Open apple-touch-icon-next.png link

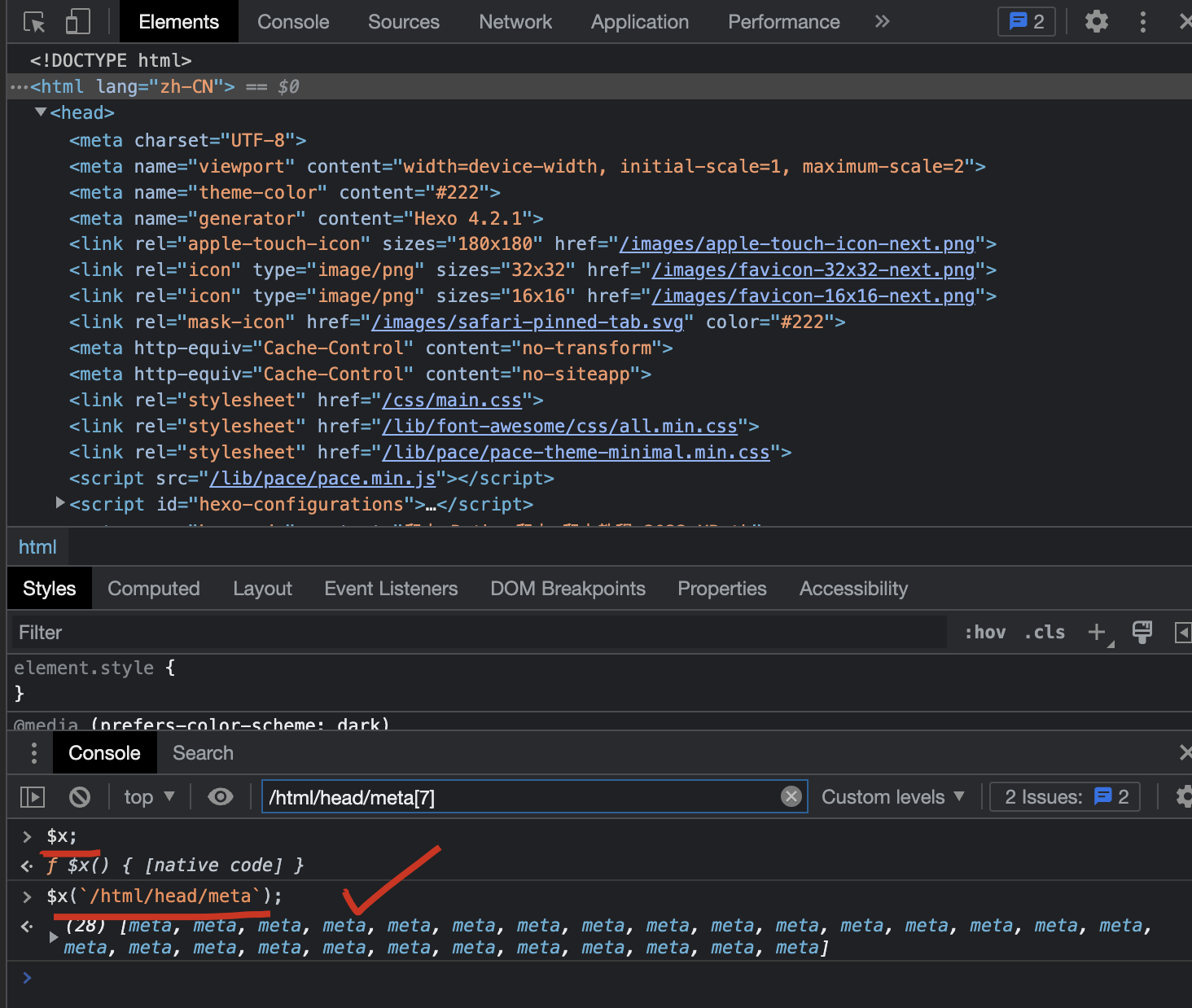point(797,244)
